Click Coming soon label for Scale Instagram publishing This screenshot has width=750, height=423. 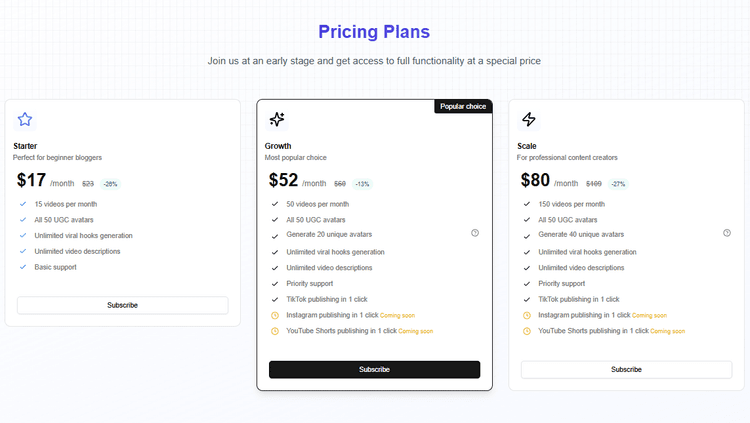[x=649, y=315]
